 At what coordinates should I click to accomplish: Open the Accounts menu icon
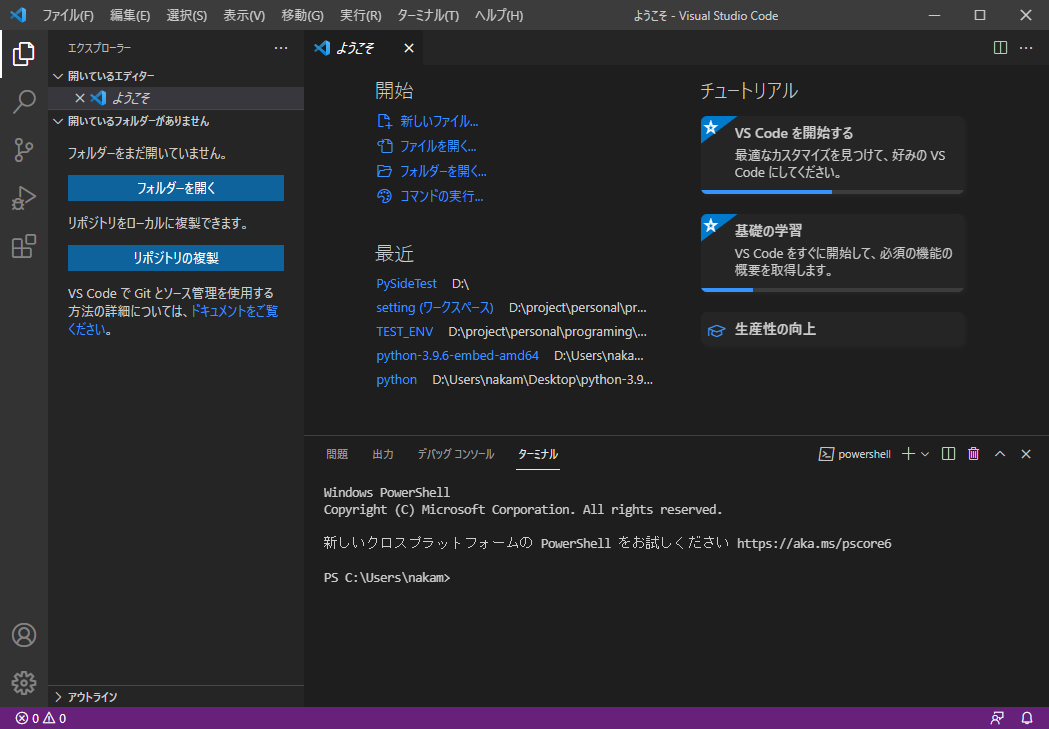tap(23, 635)
